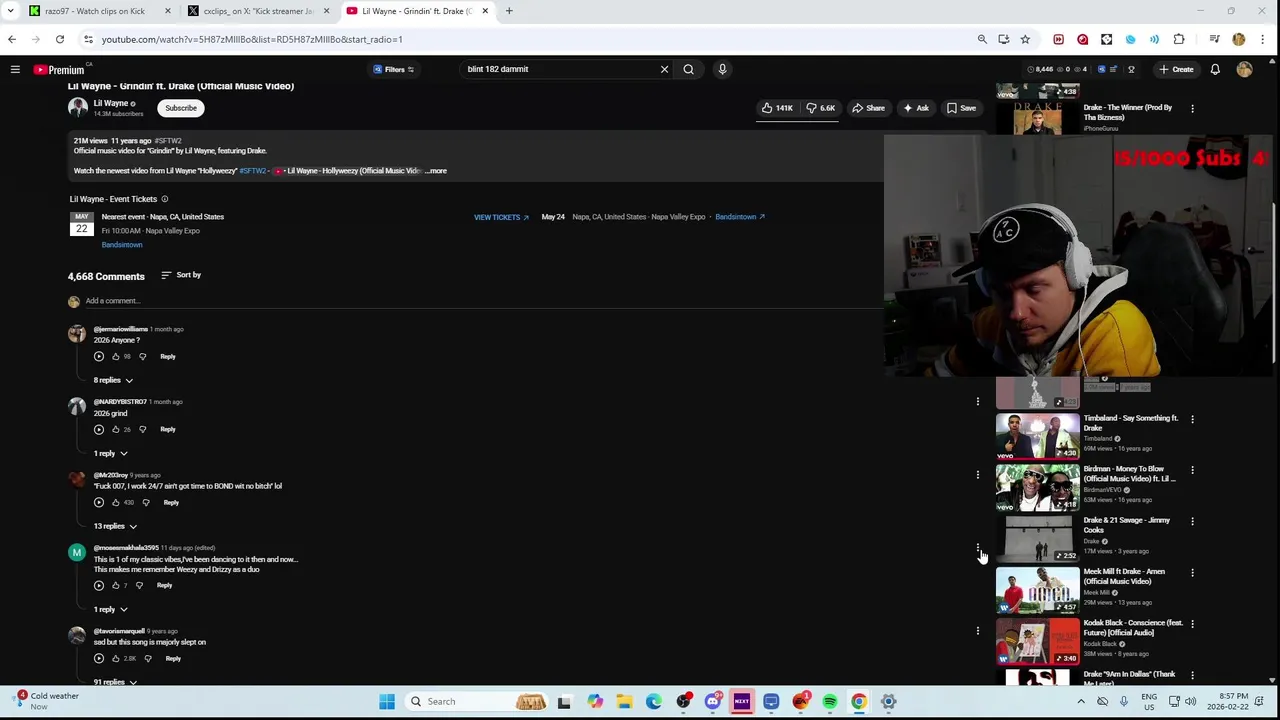Viewport: 1280px width, 720px height.
Task: Expand the description with ...more
Action: pyautogui.click(x=436, y=171)
